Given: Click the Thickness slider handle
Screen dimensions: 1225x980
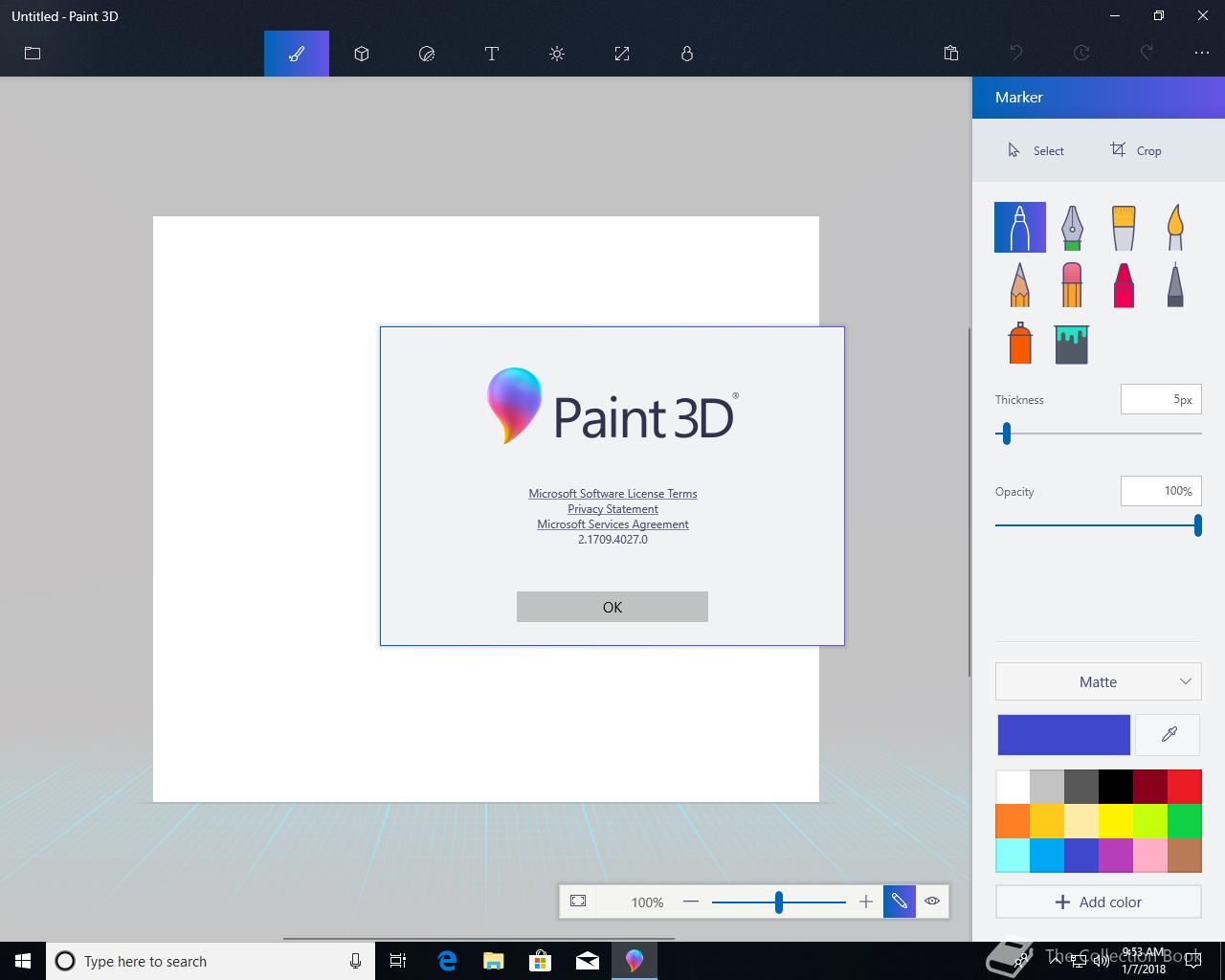Looking at the screenshot, I should pyautogui.click(x=1006, y=434).
